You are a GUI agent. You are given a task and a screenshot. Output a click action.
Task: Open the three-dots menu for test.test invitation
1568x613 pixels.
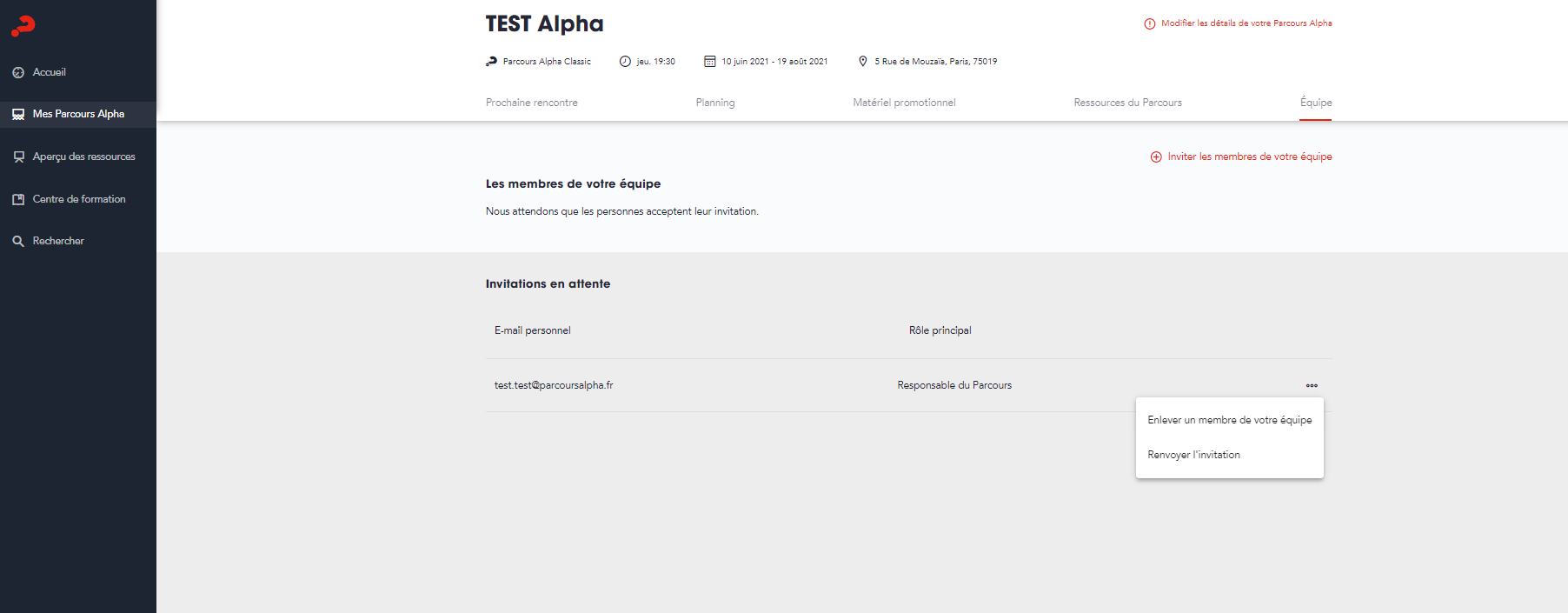[x=1312, y=385]
